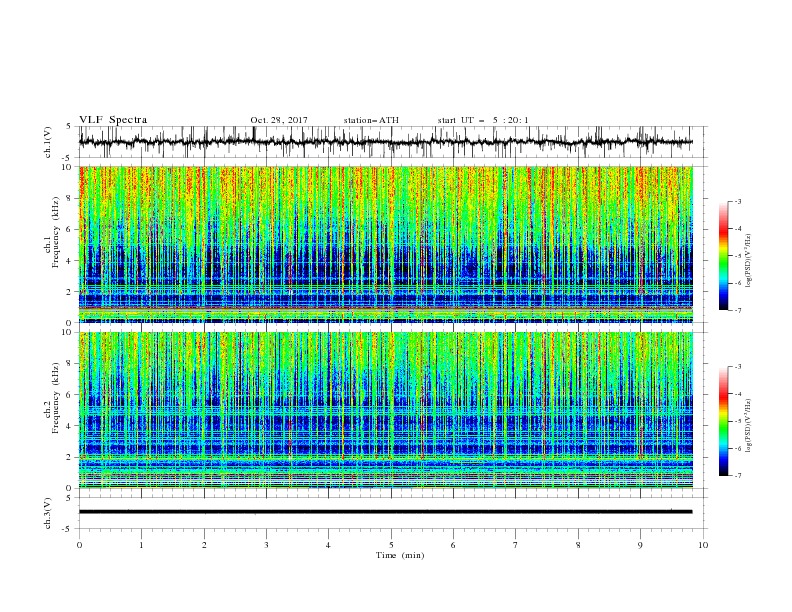Click the "1" tick on the time axis

coord(141,545)
